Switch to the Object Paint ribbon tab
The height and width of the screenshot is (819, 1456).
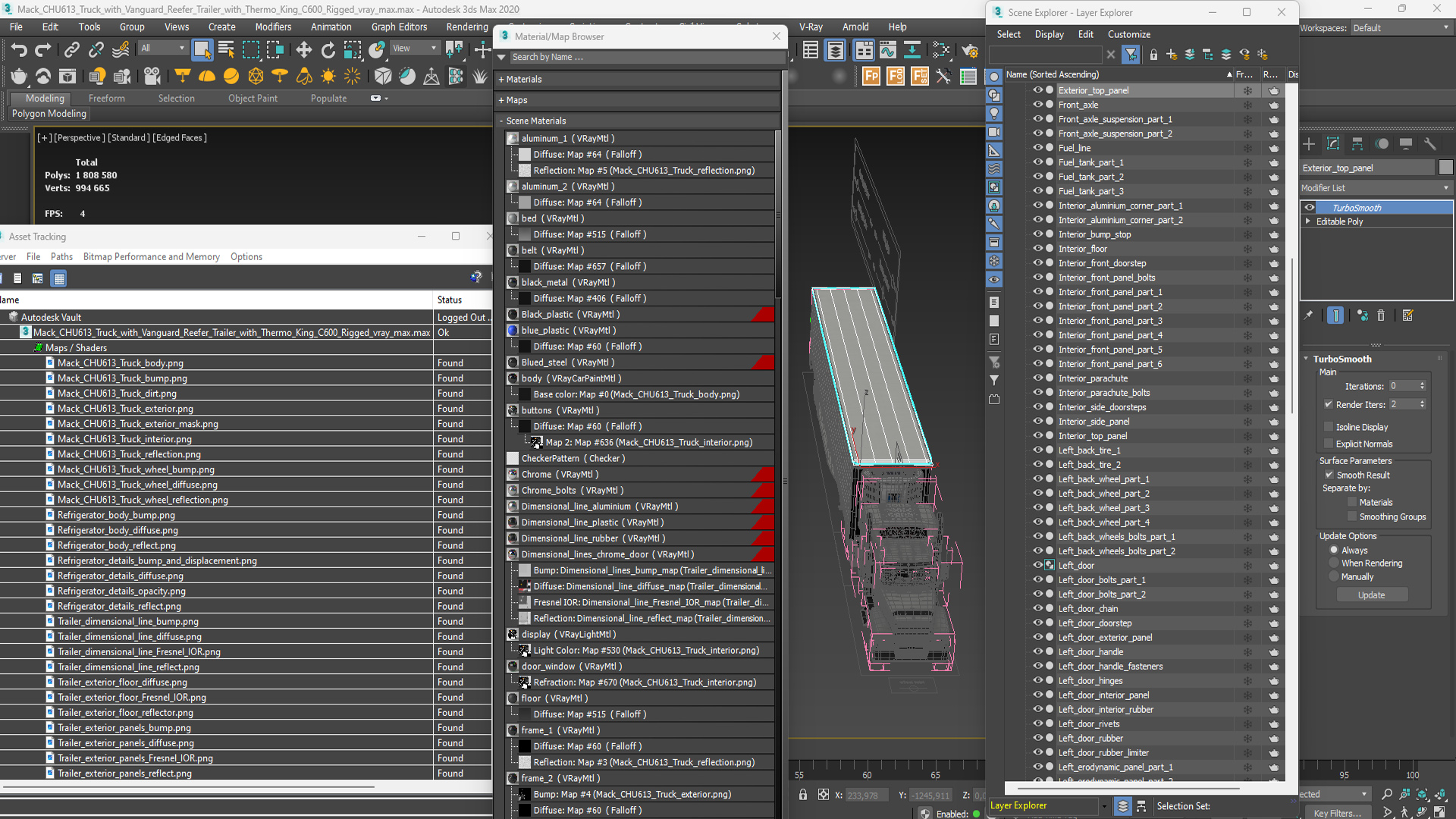[253, 99]
